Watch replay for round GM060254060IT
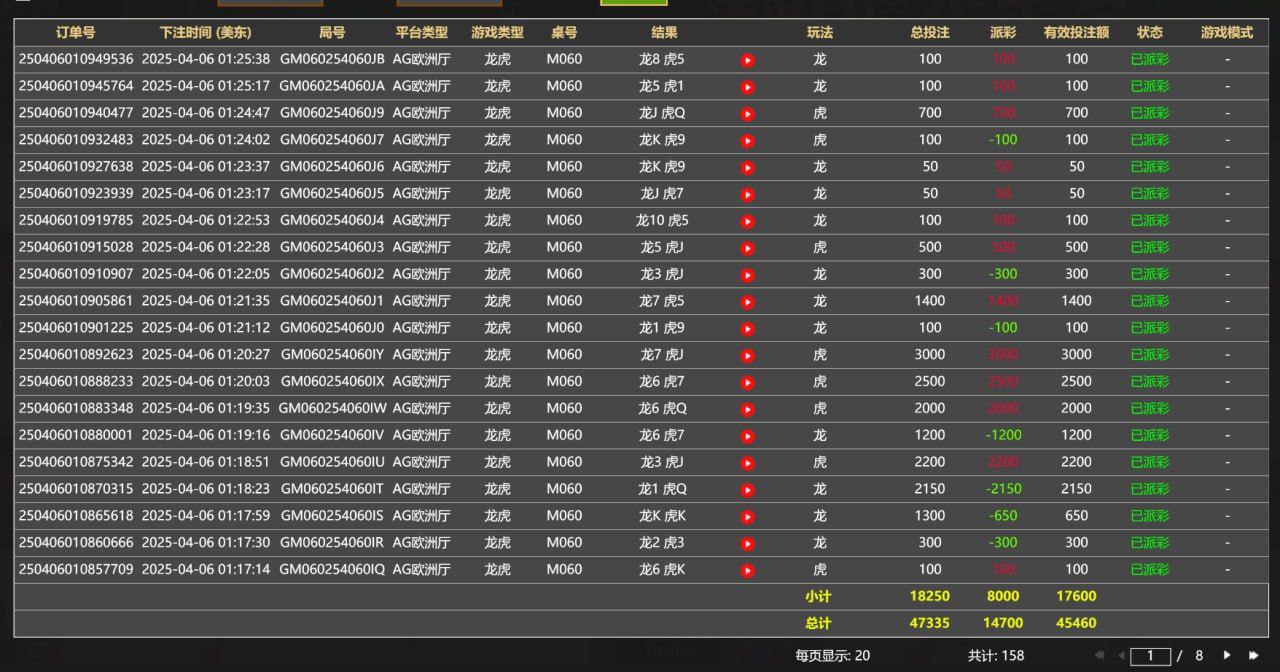The image size is (1280, 672). point(747,490)
